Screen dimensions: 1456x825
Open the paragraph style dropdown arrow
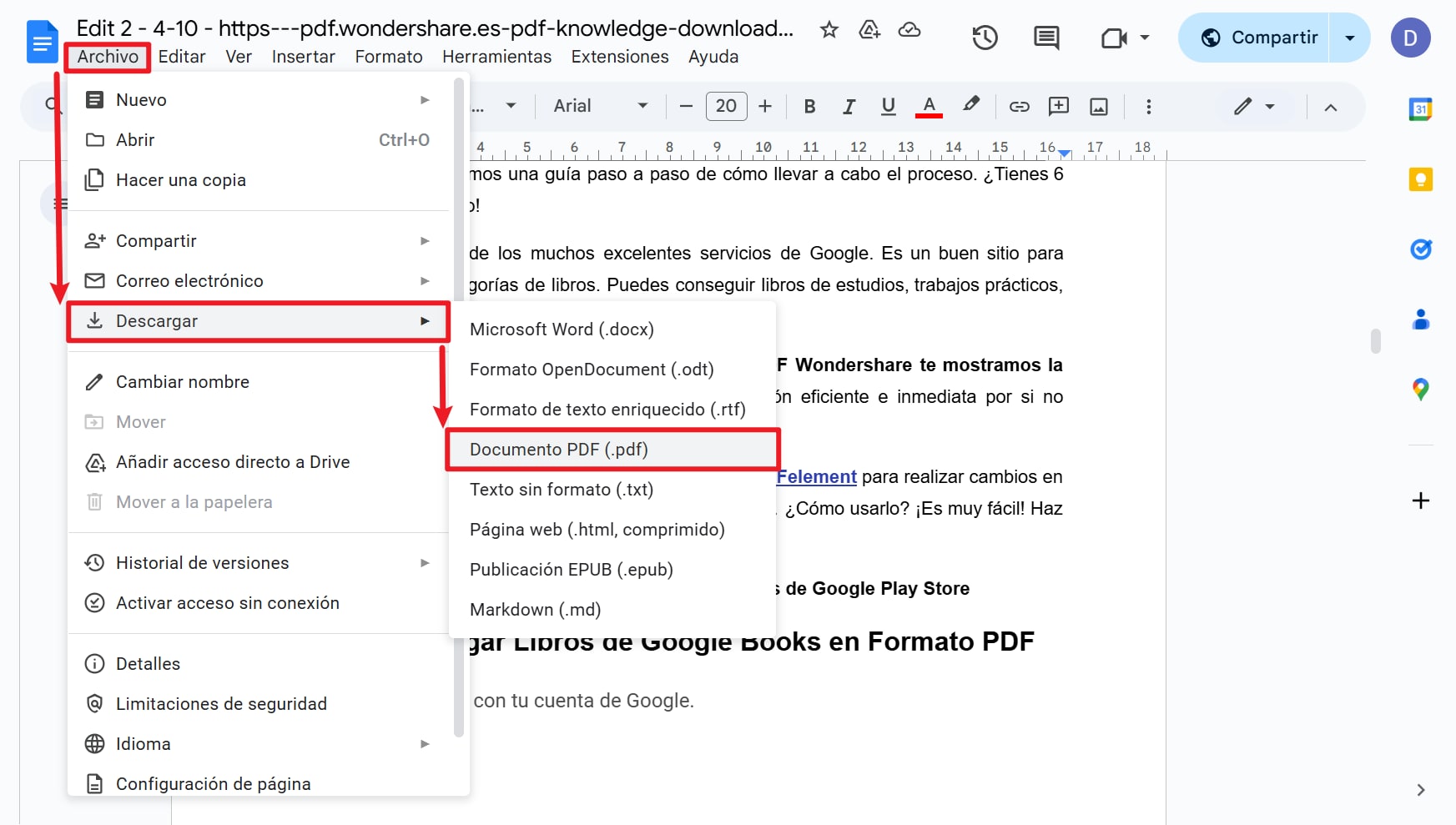[x=511, y=106]
